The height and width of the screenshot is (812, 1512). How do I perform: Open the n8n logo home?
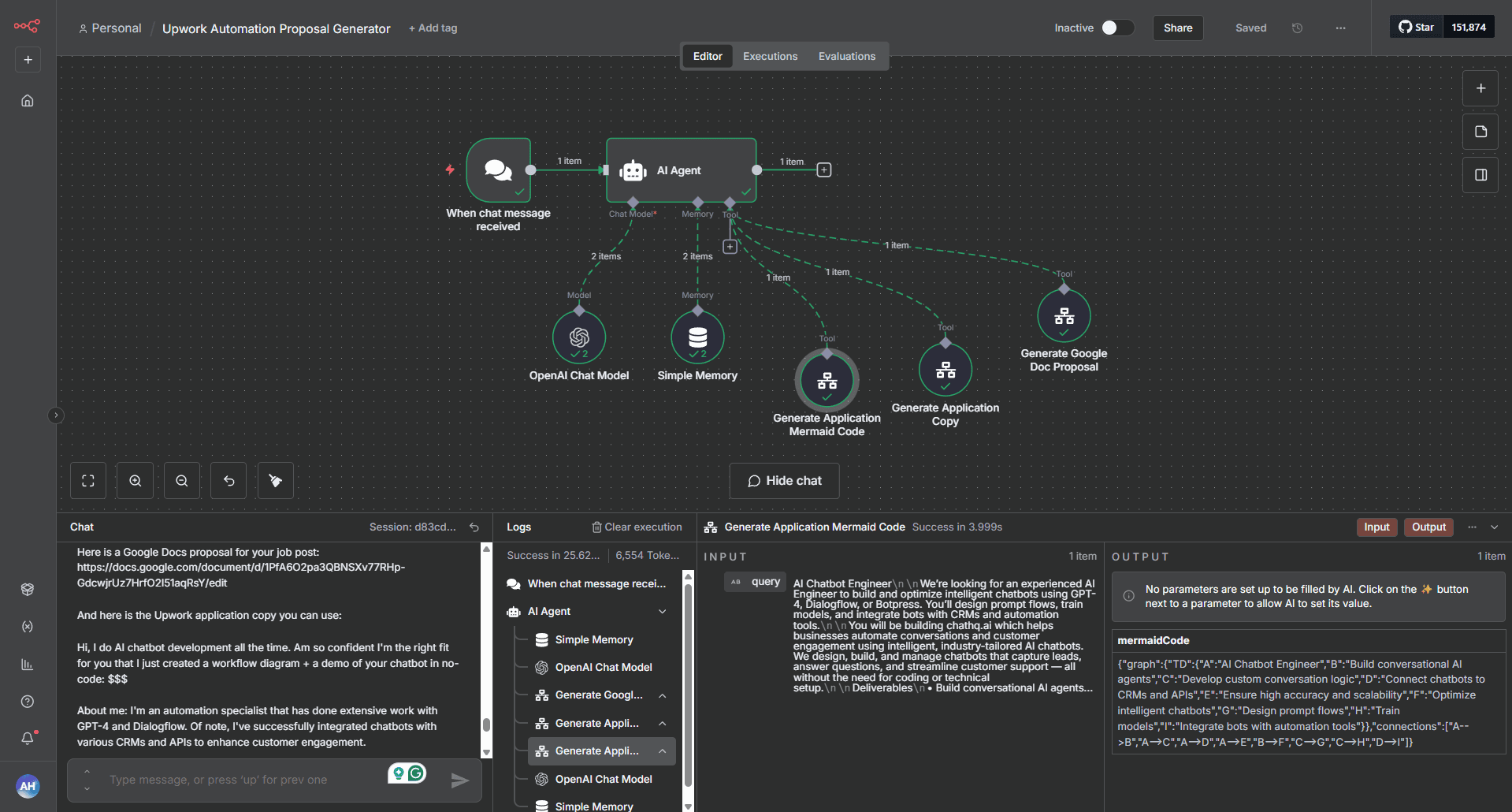27,26
